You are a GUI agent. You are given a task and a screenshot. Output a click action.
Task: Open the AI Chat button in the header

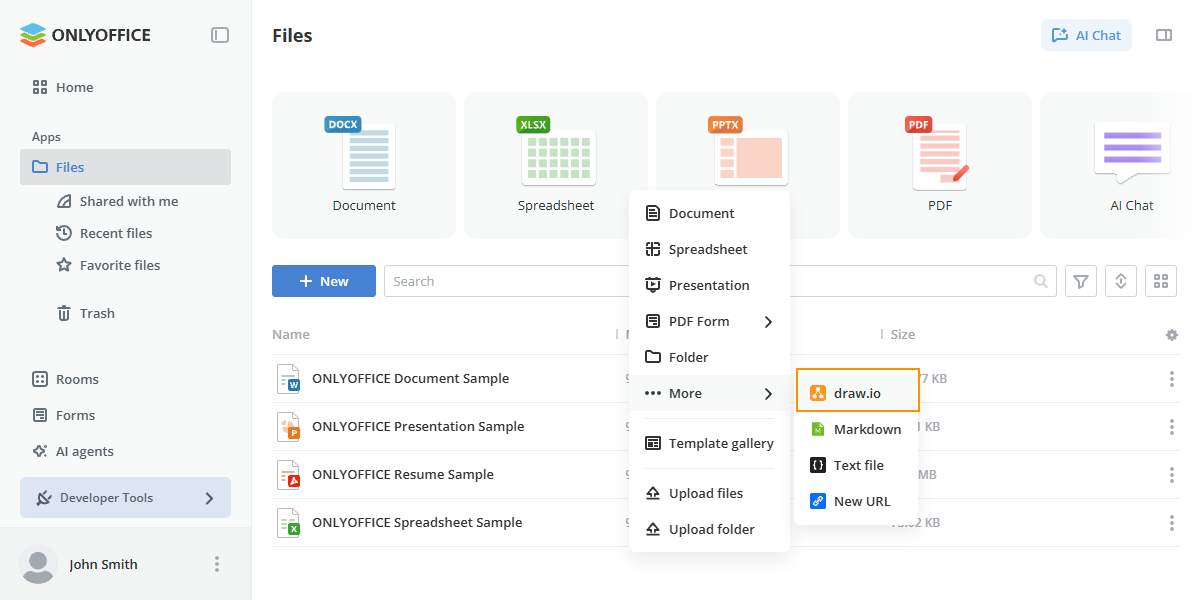(x=1087, y=35)
